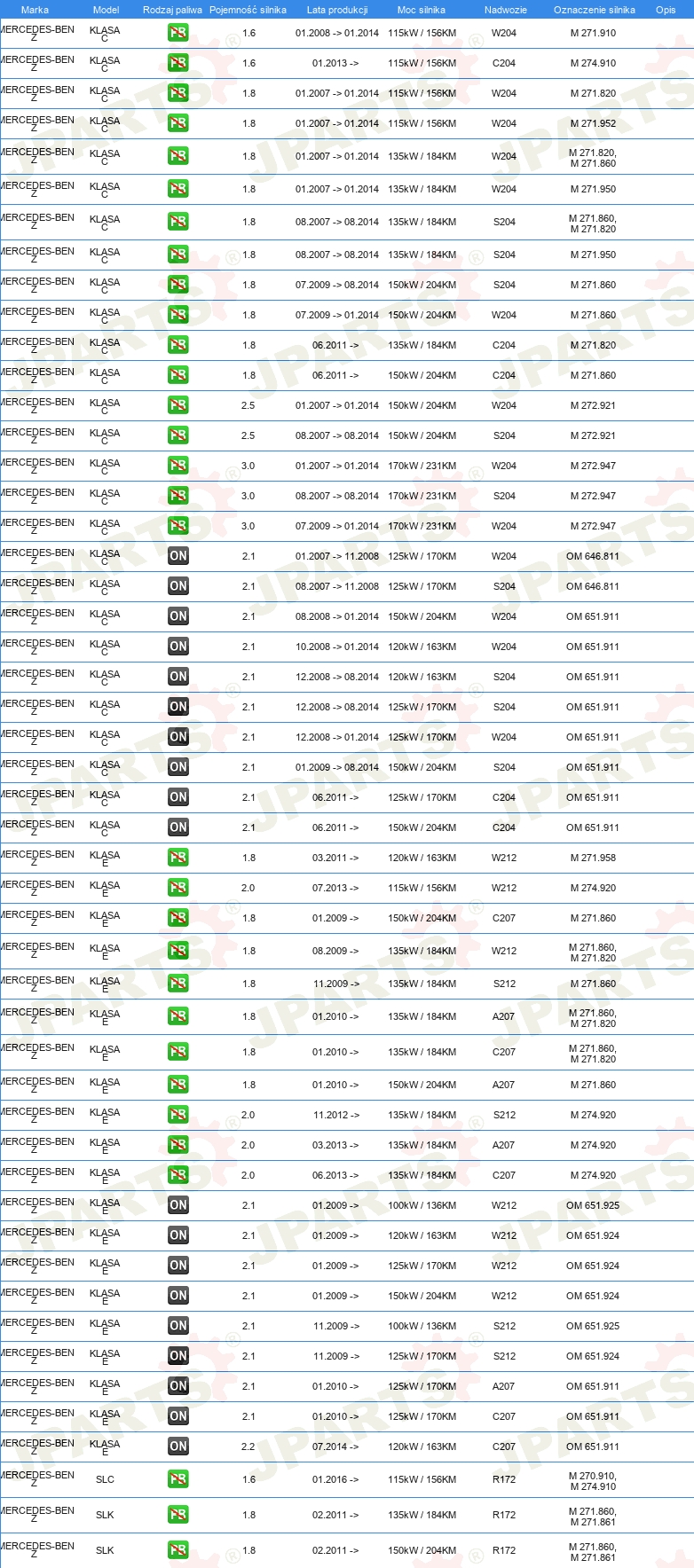Click the 03.2011 -> production date cell
This screenshot has height=1568, width=694.
coord(335,858)
